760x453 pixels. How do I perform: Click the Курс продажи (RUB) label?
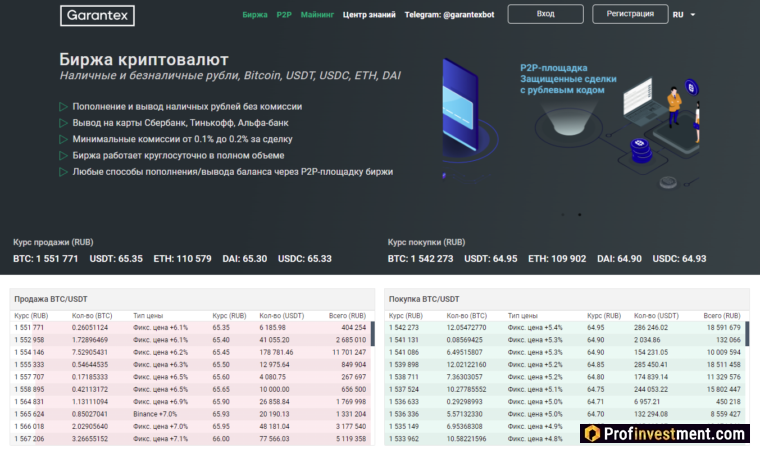click(x=53, y=242)
